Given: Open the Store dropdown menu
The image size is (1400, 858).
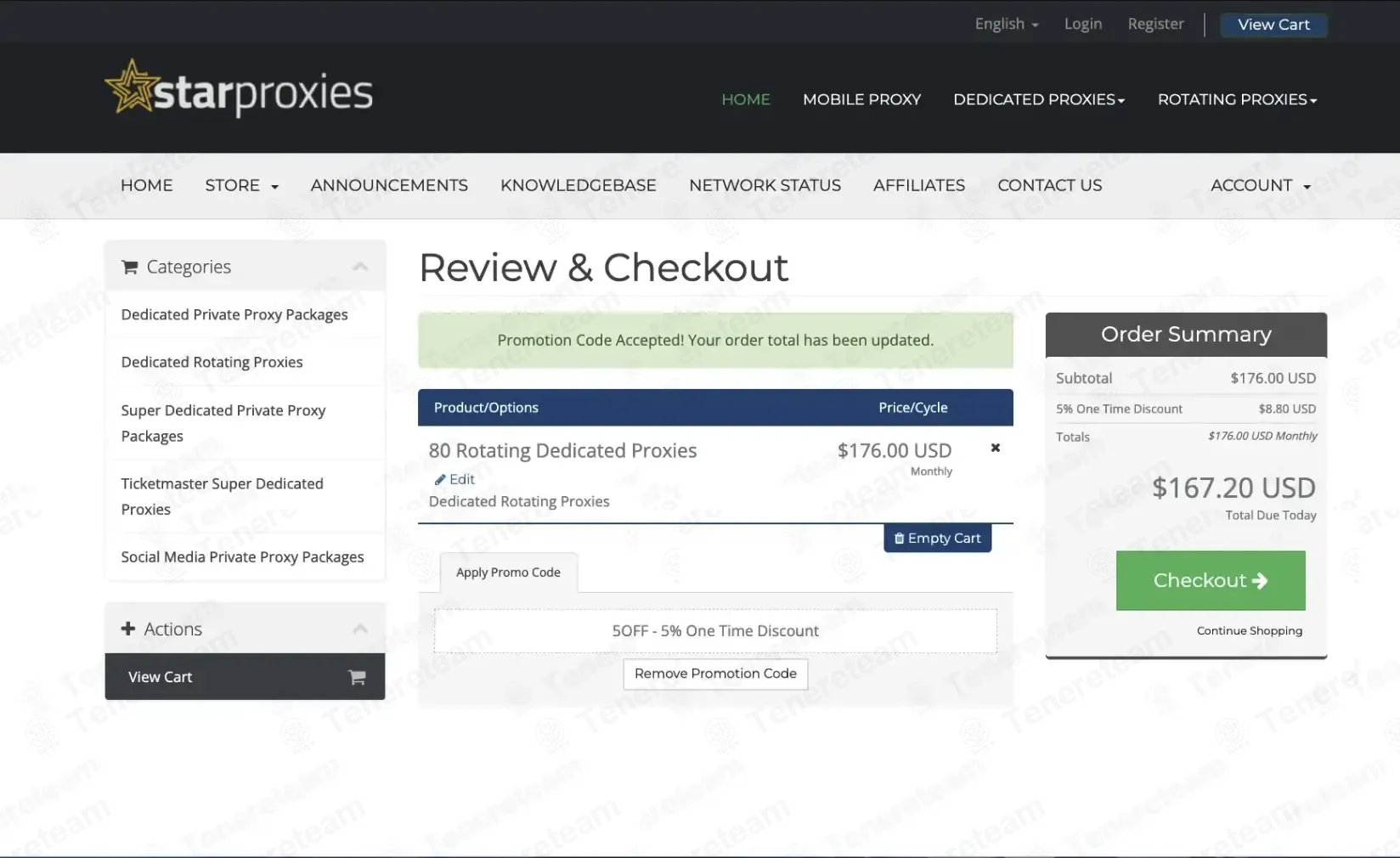Looking at the screenshot, I should tap(242, 185).
